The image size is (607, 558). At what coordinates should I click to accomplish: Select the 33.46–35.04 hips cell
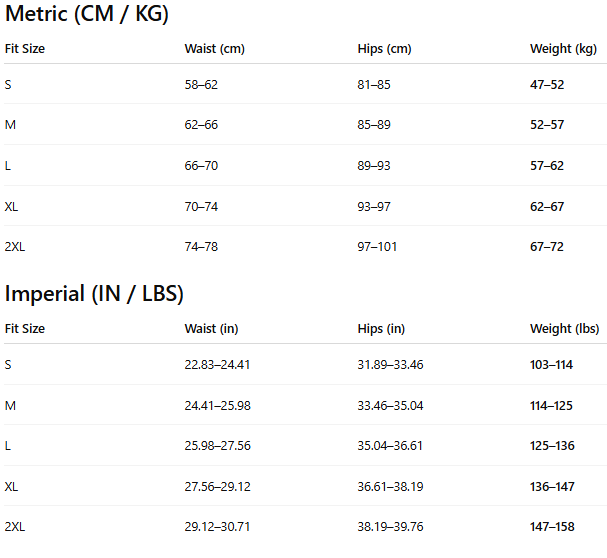coord(390,405)
